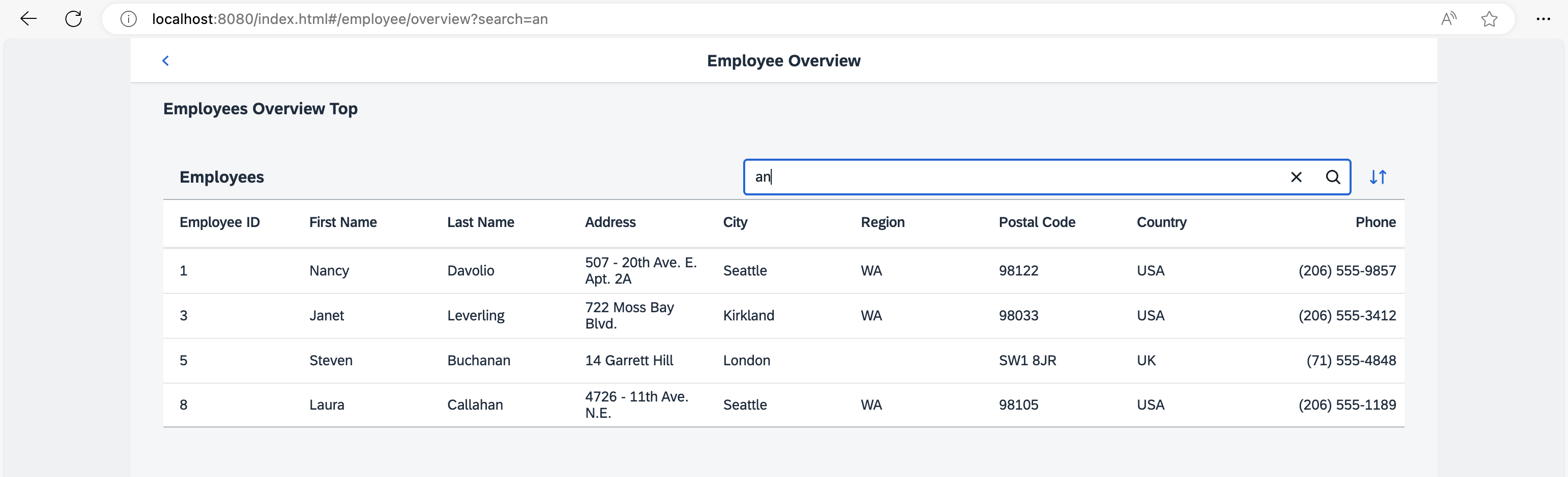Click the browser address bar URL
This screenshot has width=1568, height=477.
(350, 19)
